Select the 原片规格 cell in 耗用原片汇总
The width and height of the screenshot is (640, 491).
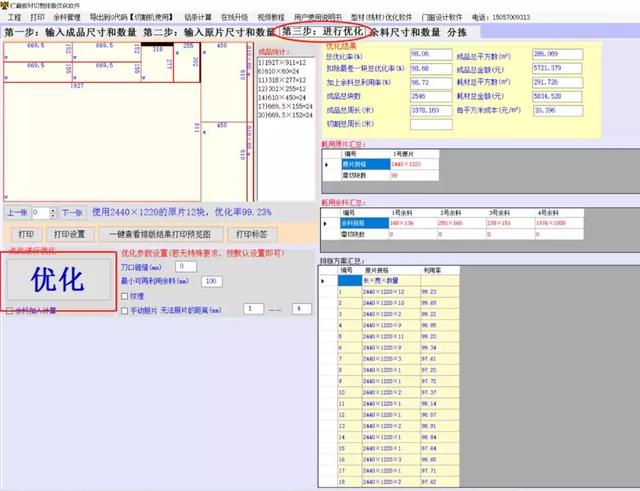click(x=366, y=164)
